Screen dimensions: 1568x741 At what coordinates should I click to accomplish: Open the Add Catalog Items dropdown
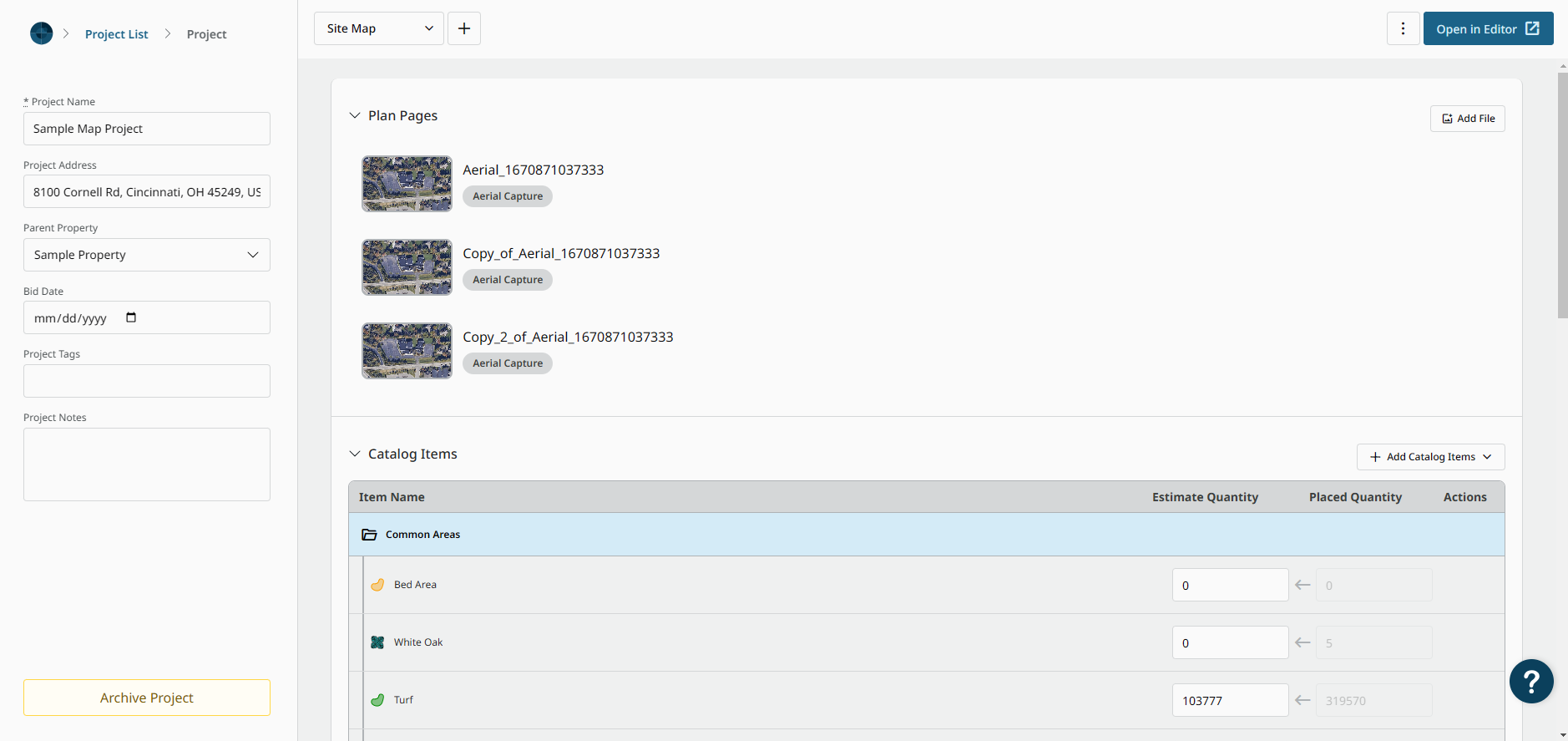coord(1430,457)
